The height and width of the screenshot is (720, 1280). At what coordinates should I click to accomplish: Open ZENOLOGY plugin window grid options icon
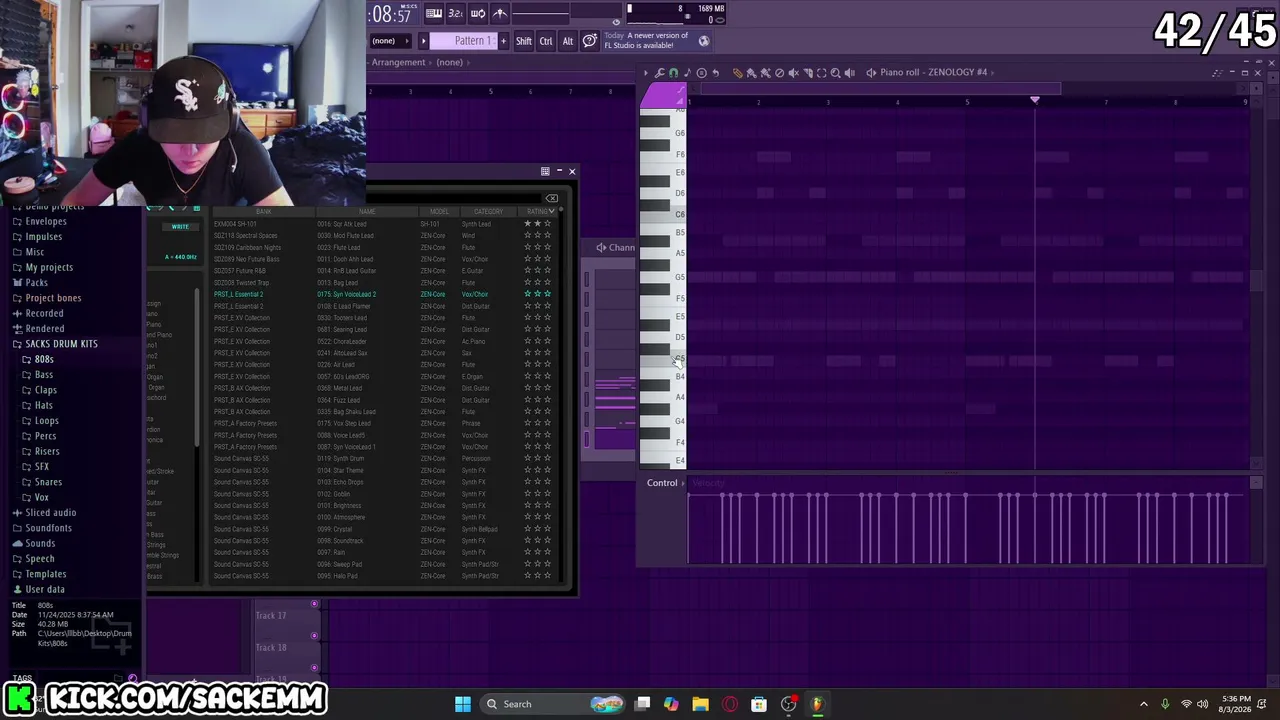click(x=545, y=172)
